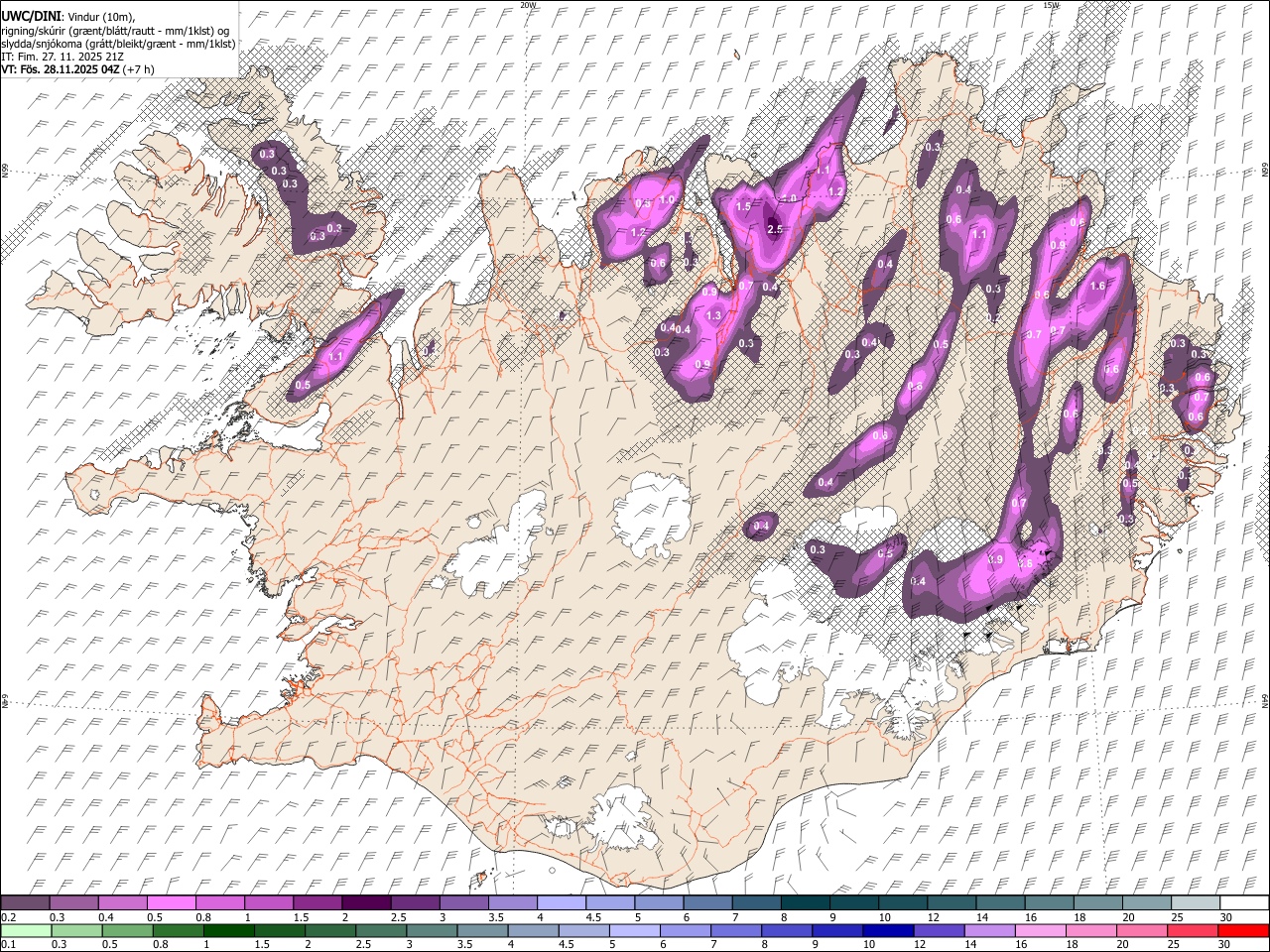Select the snow legend swatch starting at 2.5

click(x=415, y=902)
